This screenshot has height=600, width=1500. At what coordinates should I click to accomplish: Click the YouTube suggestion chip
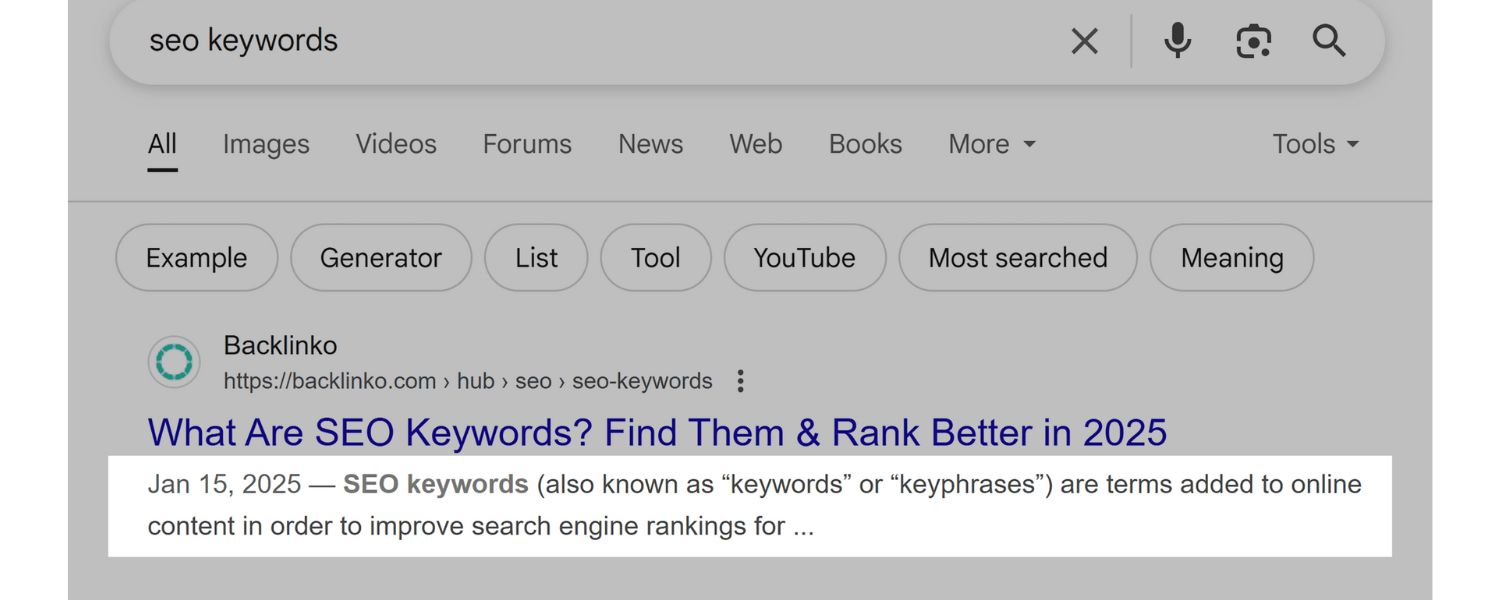pos(805,258)
